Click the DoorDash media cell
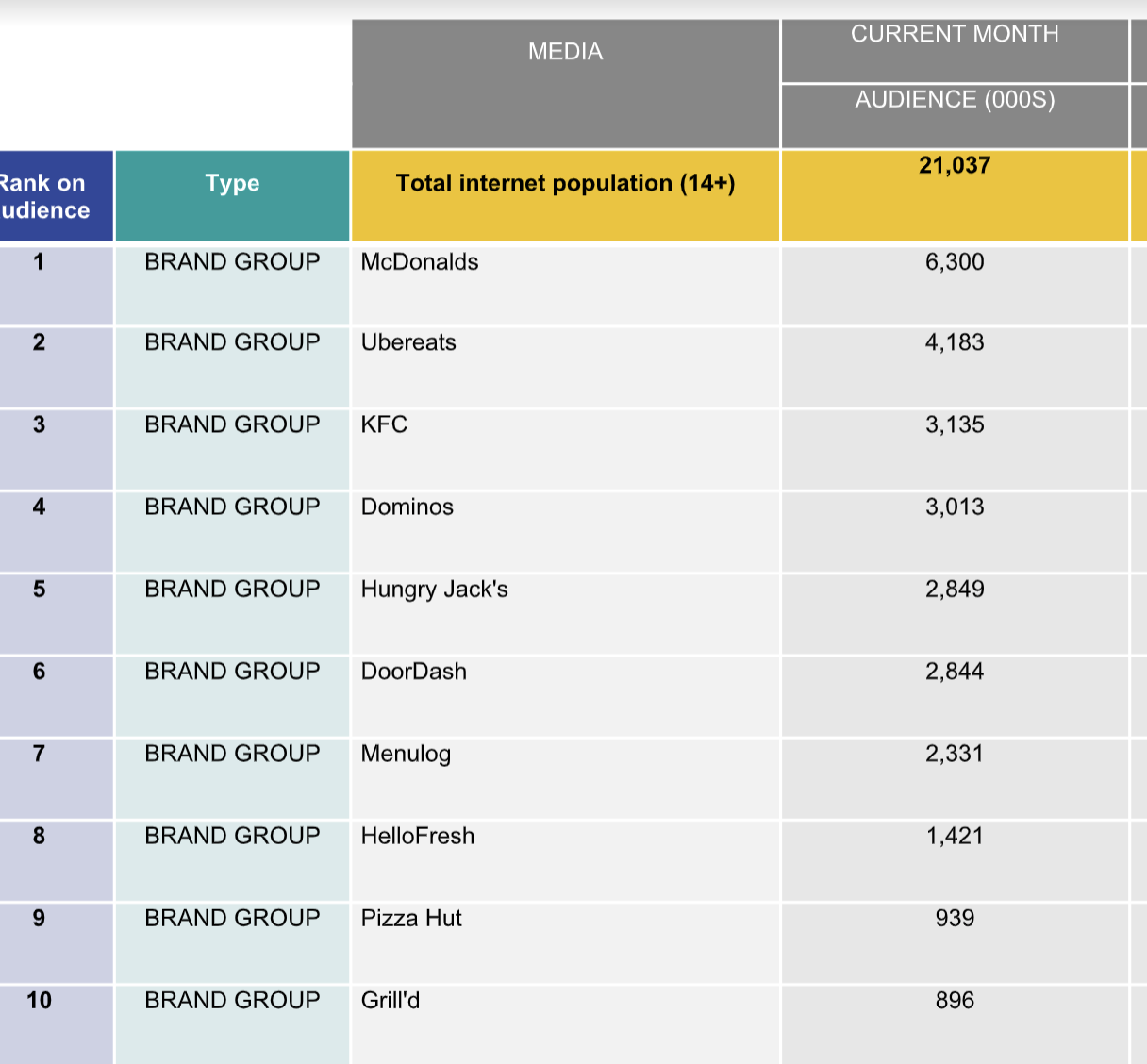This screenshot has height=1064, width=1147. point(566,696)
